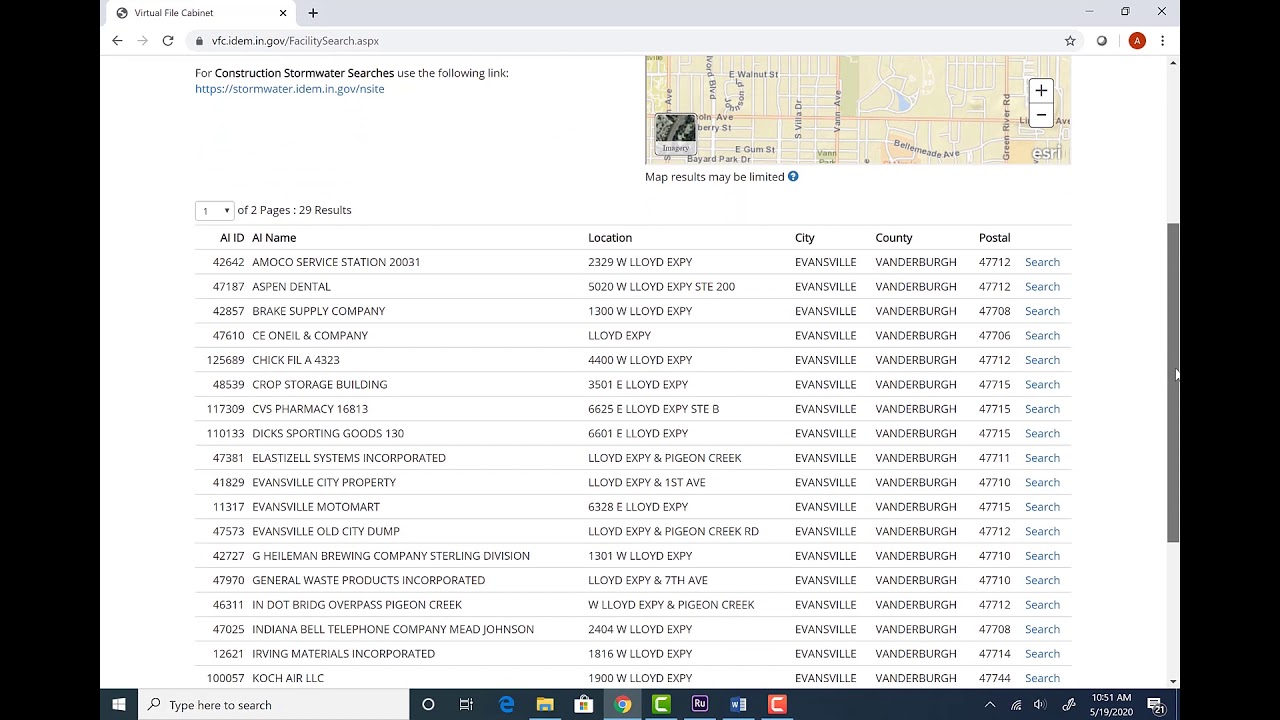
Task: Click the map results help icon
Action: (793, 177)
